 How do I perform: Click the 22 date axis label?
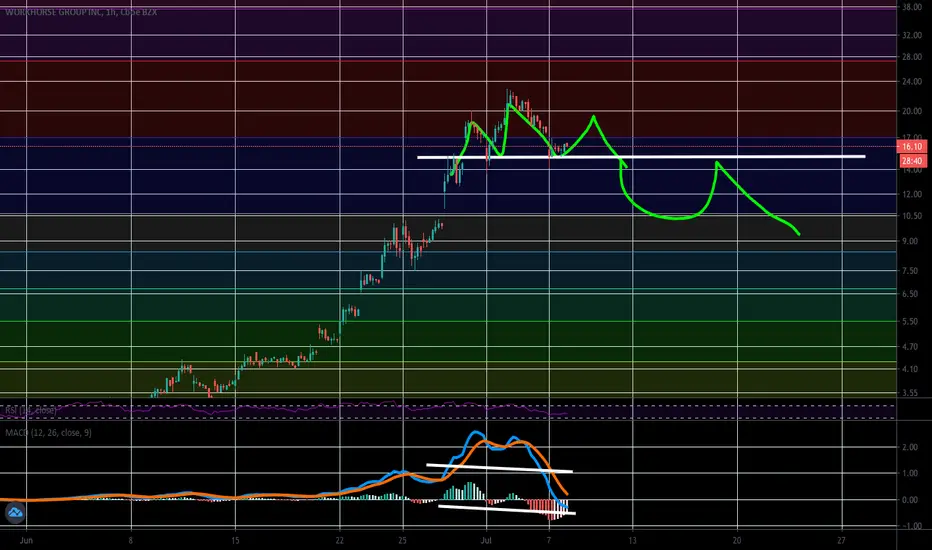coord(339,540)
